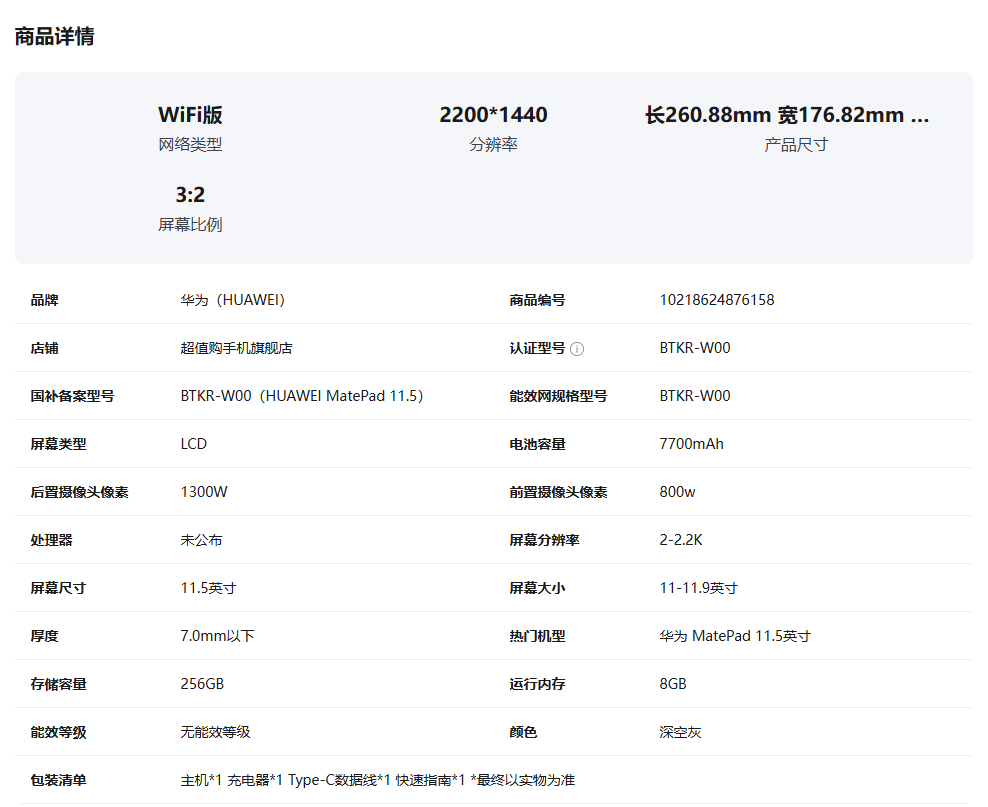Click the 屏幕分辨率 row label
The image size is (988, 807).
pyautogui.click(x=544, y=540)
